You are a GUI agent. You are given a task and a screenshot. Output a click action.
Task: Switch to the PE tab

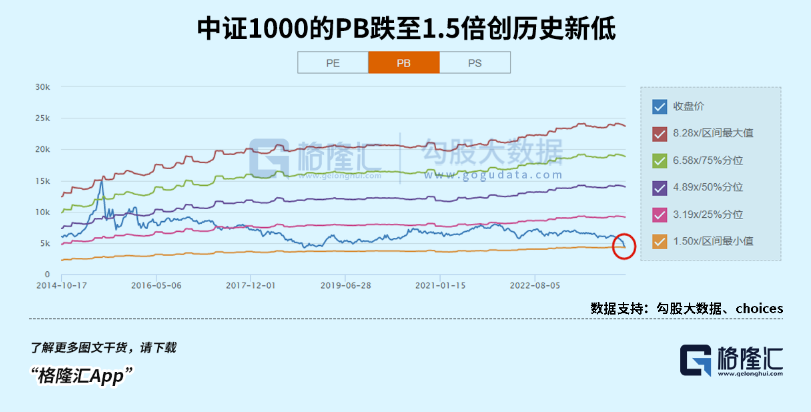pos(333,62)
